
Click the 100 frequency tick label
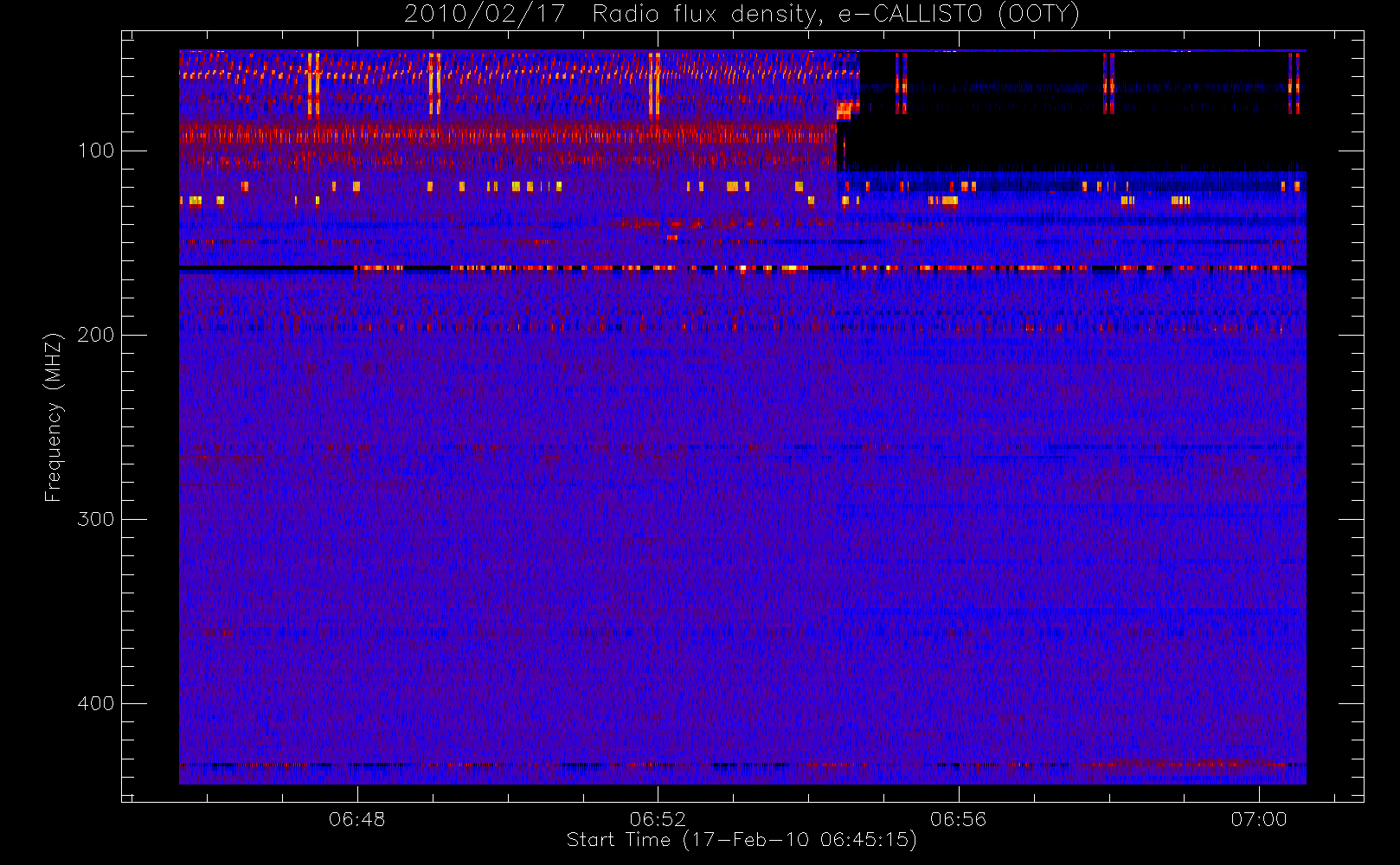tap(95, 151)
